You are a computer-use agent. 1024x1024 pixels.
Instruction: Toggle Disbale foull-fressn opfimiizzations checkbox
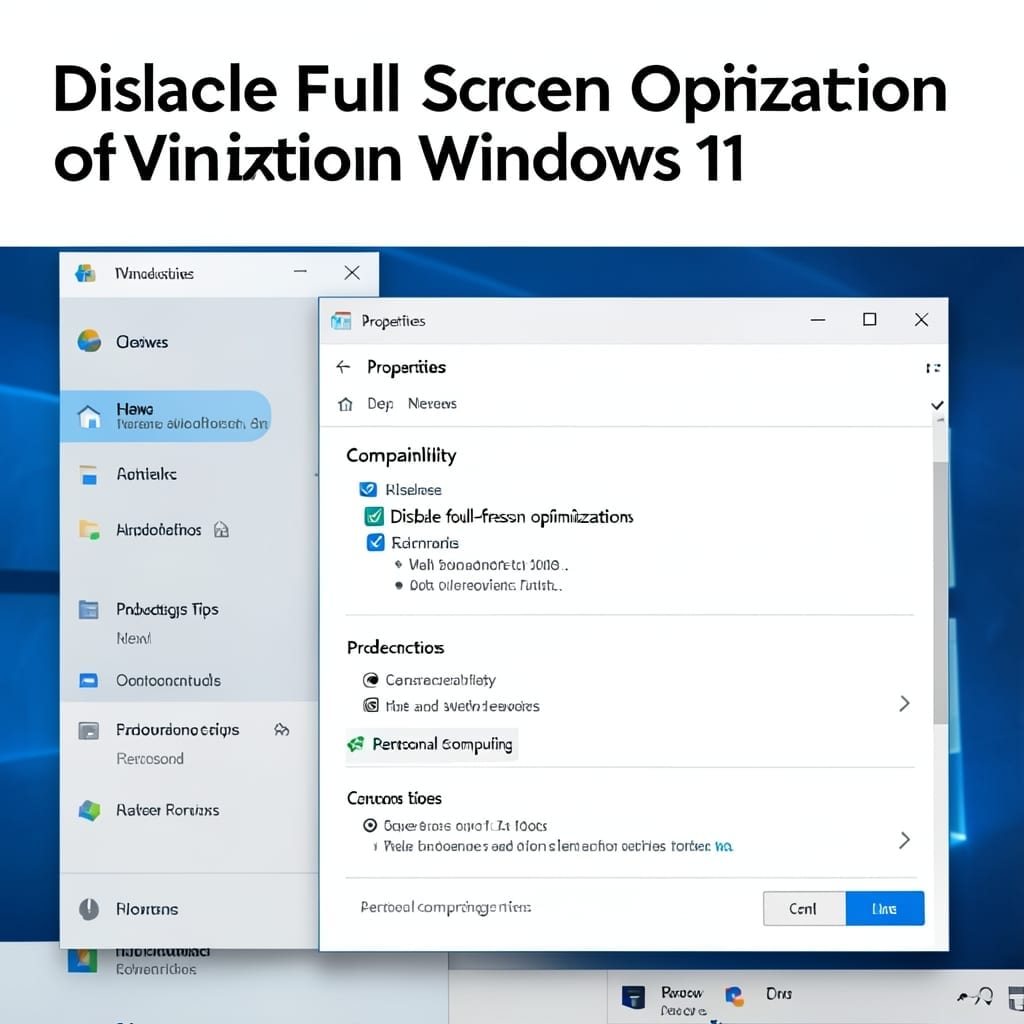click(x=374, y=516)
